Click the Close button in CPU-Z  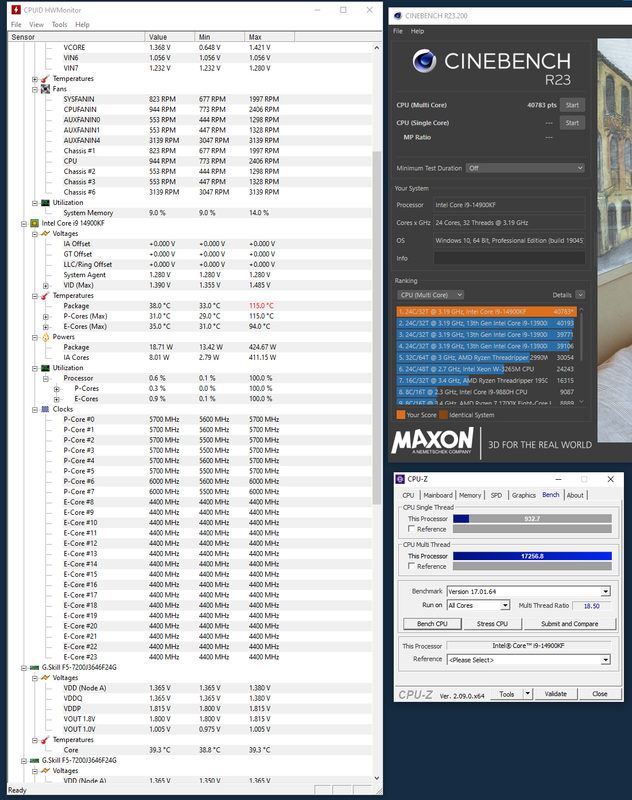(600, 694)
